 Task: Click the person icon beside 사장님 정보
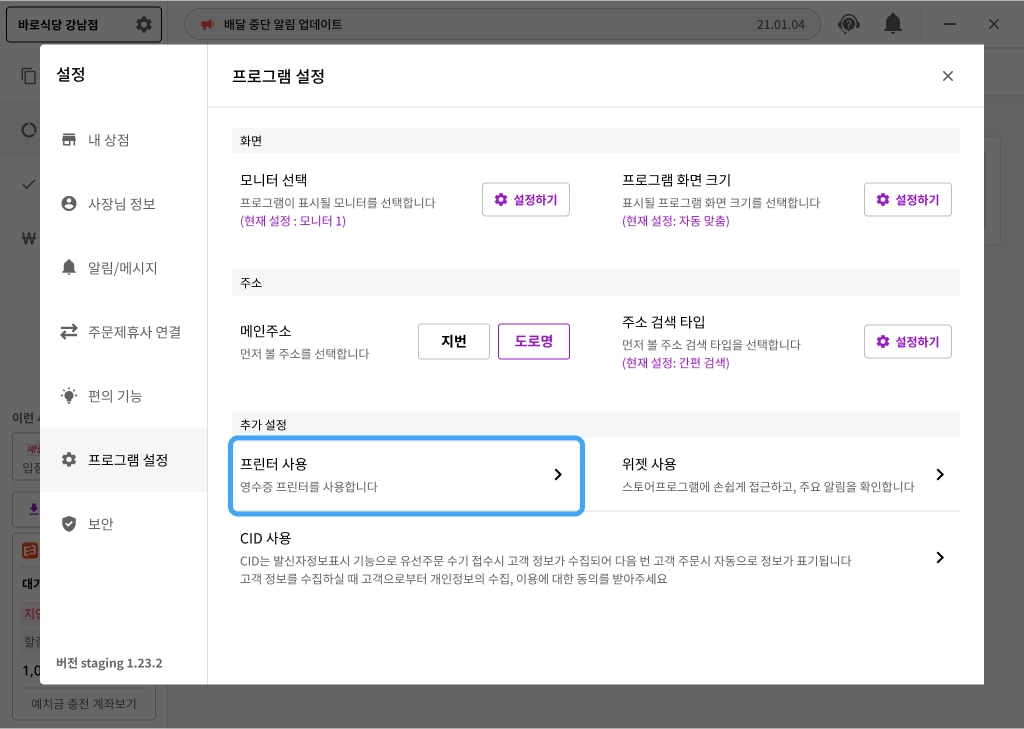[69, 204]
